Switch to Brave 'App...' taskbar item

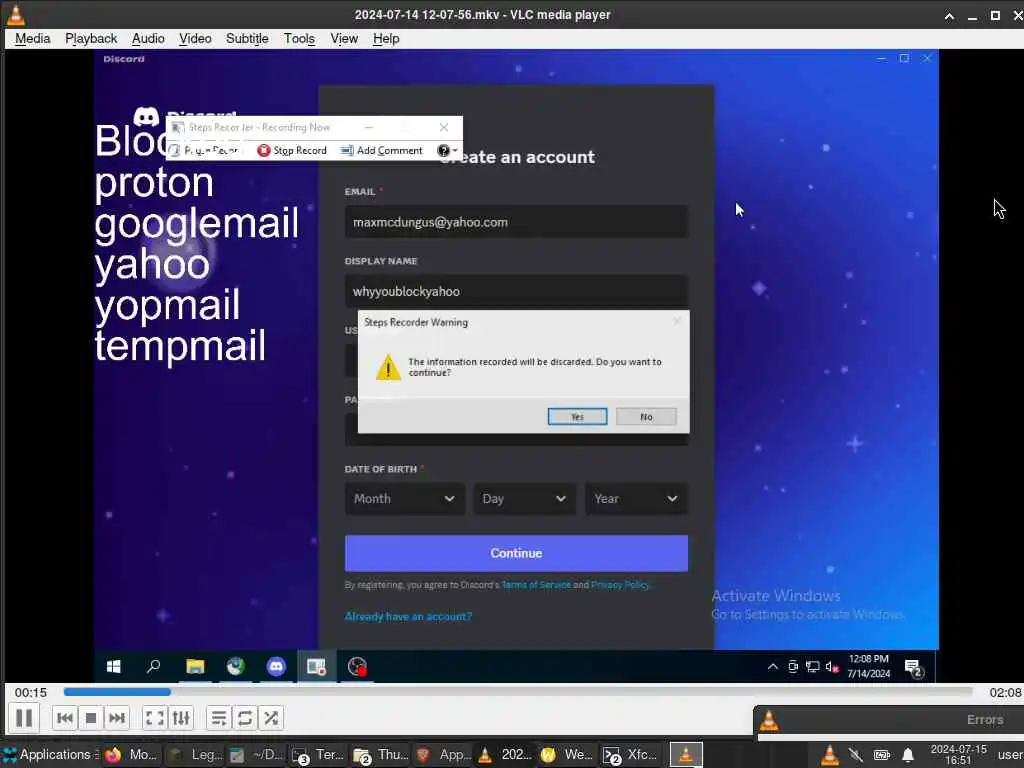click(x=443, y=755)
